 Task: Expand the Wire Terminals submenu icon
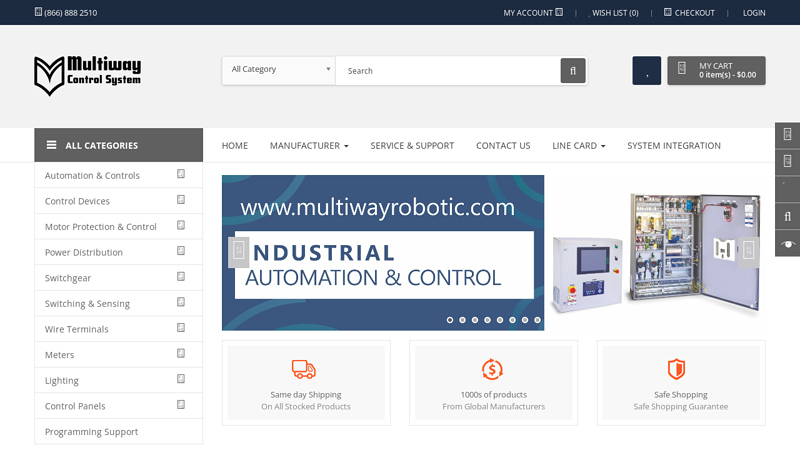(181, 328)
